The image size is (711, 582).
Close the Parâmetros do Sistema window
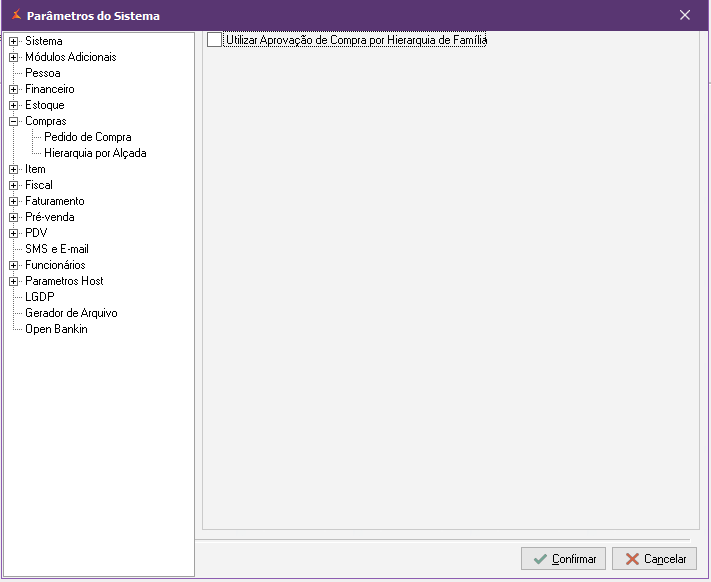pos(685,15)
